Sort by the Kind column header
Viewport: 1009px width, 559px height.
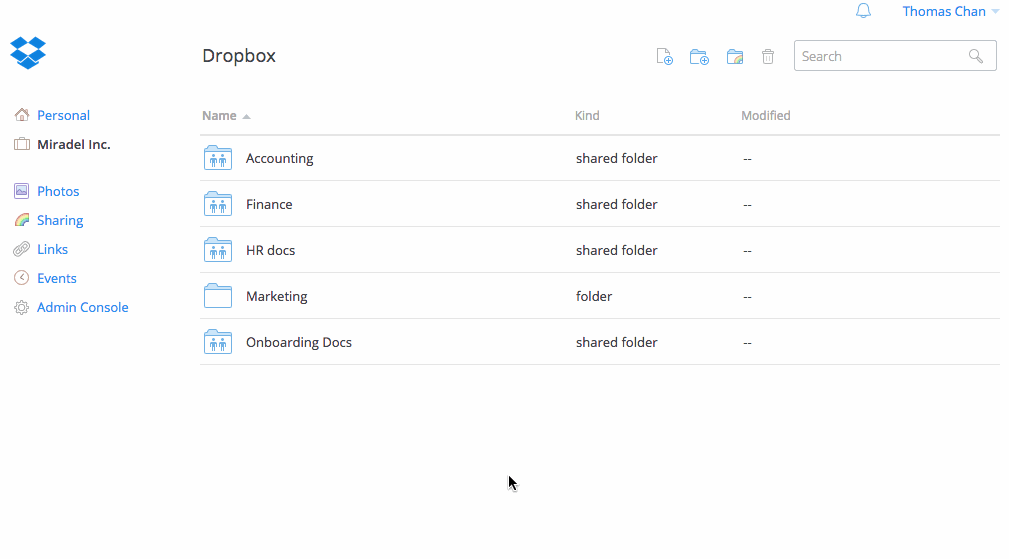coord(587,115)
